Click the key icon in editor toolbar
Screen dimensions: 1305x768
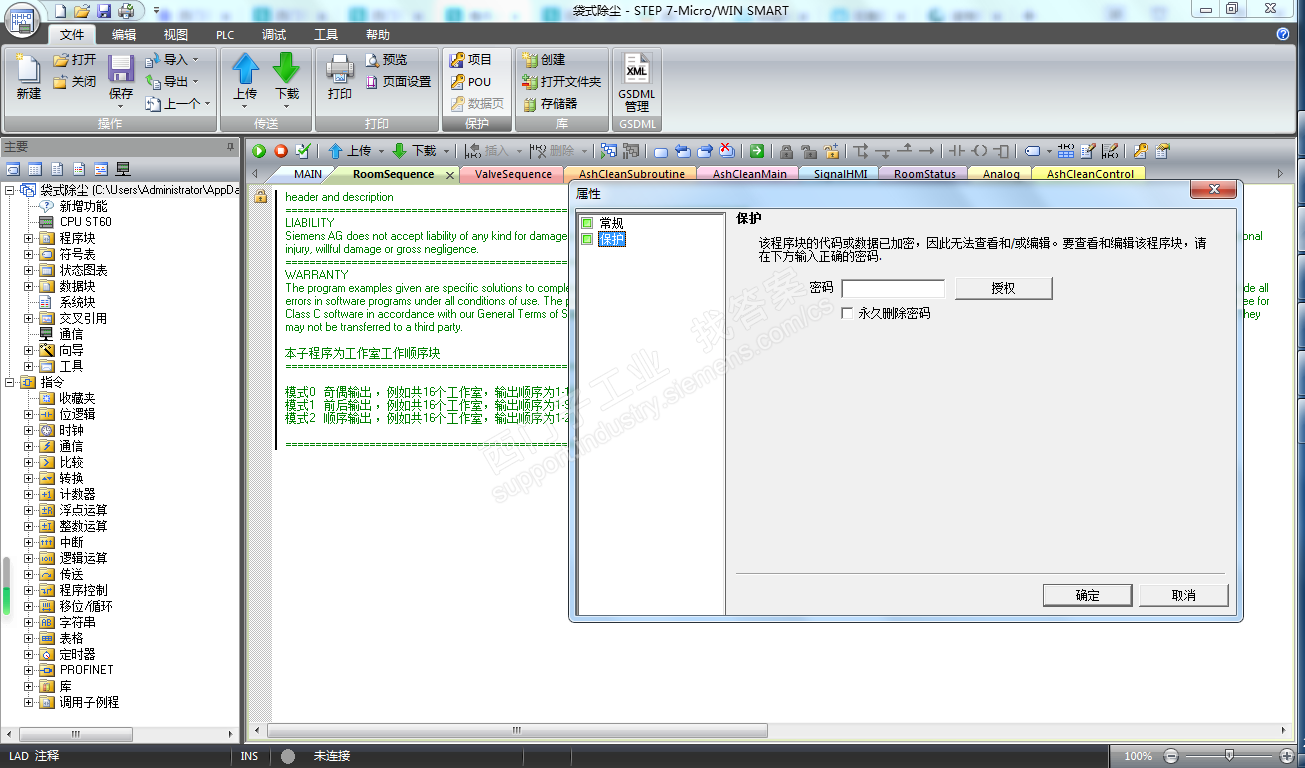pos(1140,151)
